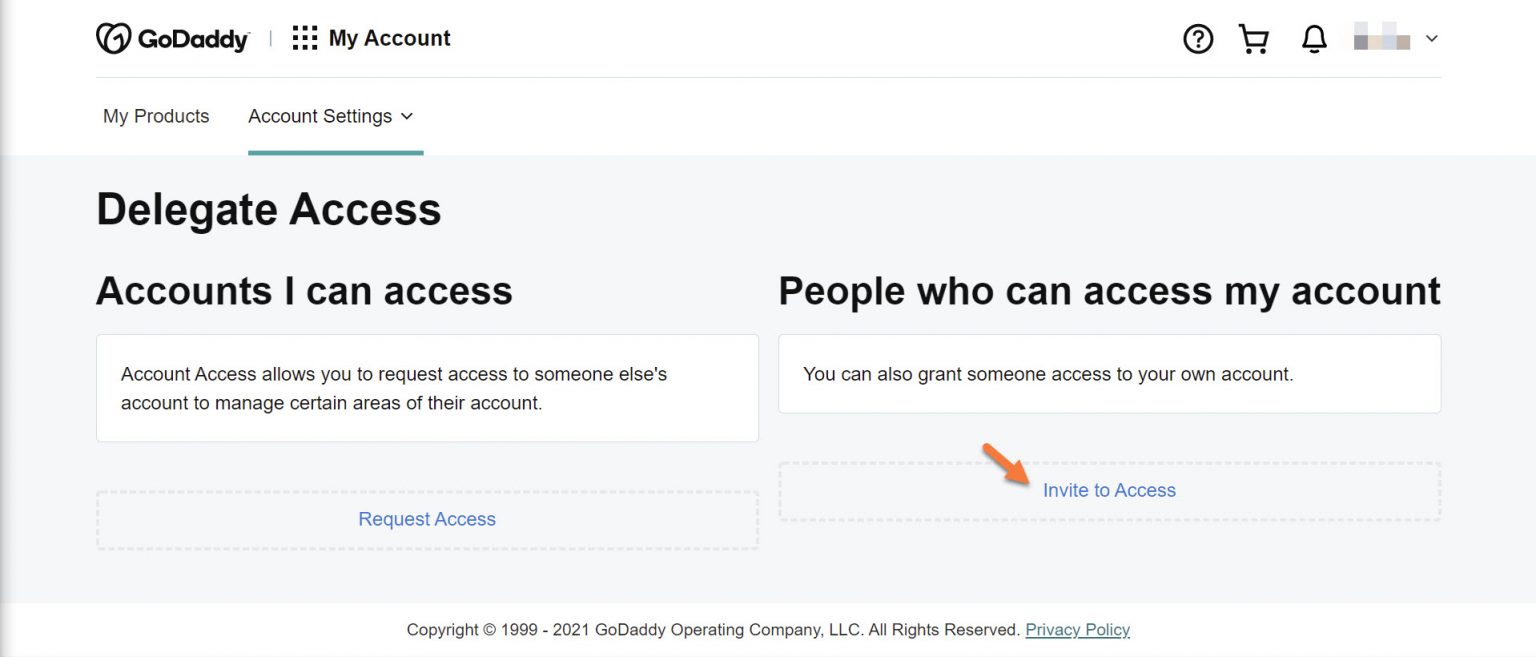Select the GoDaddy wordmark text
The image size is (1536, 657).
tap(190, 38)
